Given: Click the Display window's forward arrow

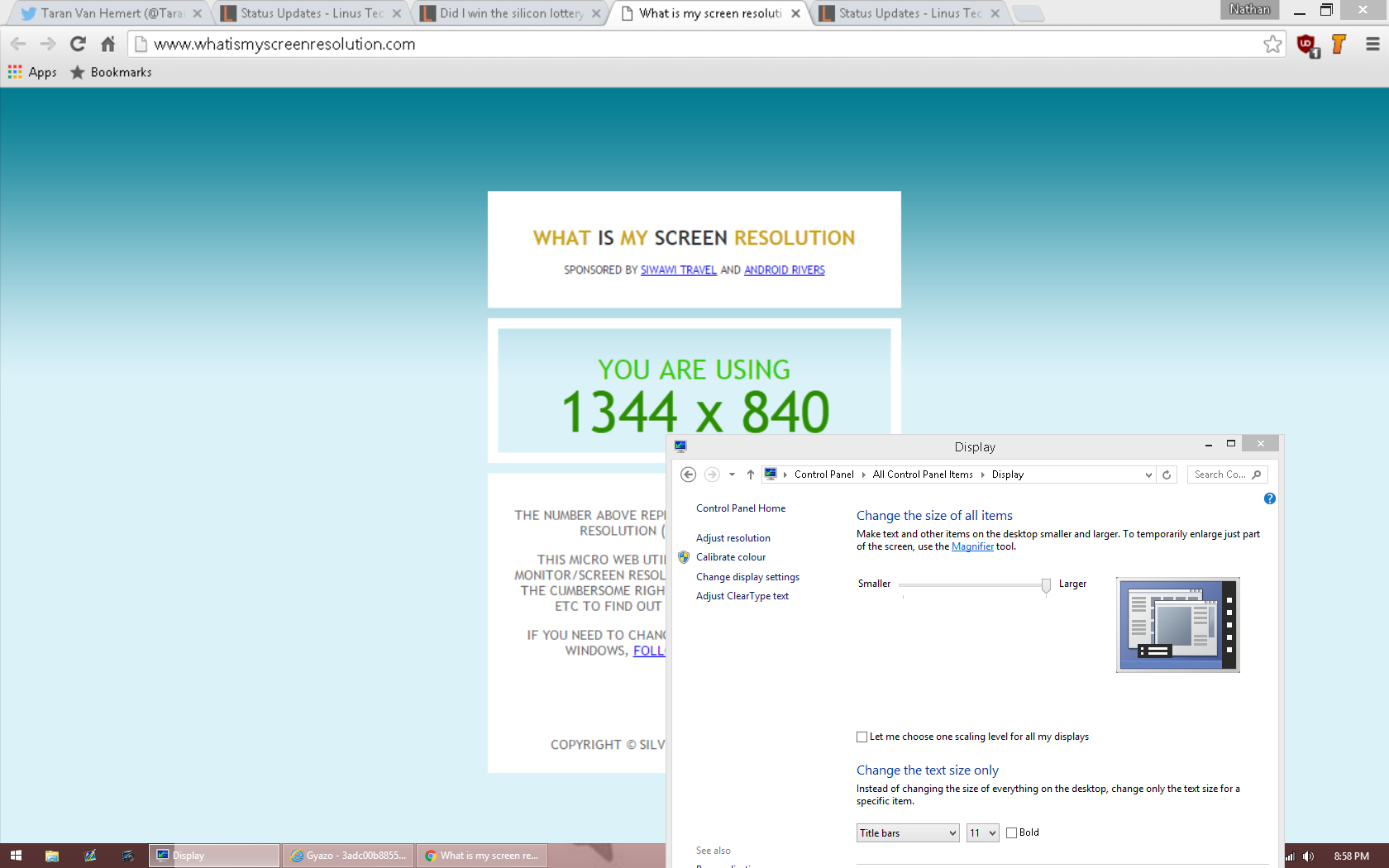Looking at the screenshot, I should coord(712,475).
